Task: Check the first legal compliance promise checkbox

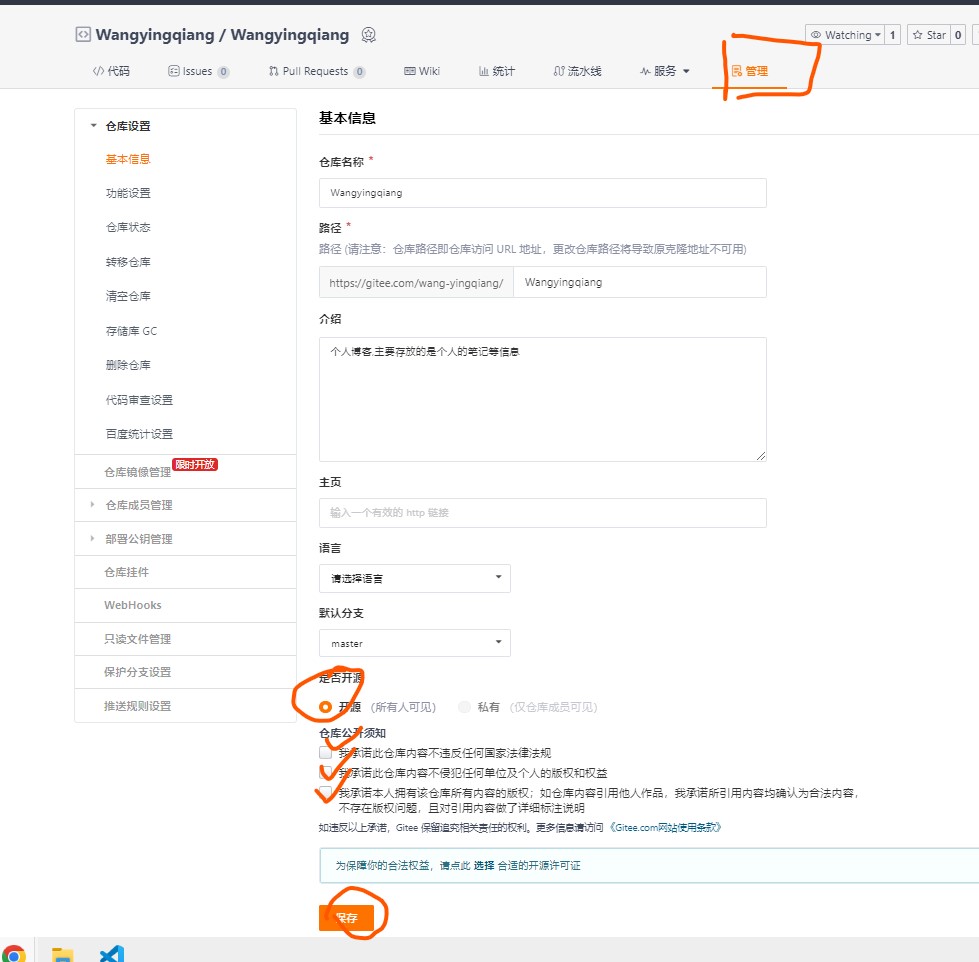Action: click(x=326, y=753)
